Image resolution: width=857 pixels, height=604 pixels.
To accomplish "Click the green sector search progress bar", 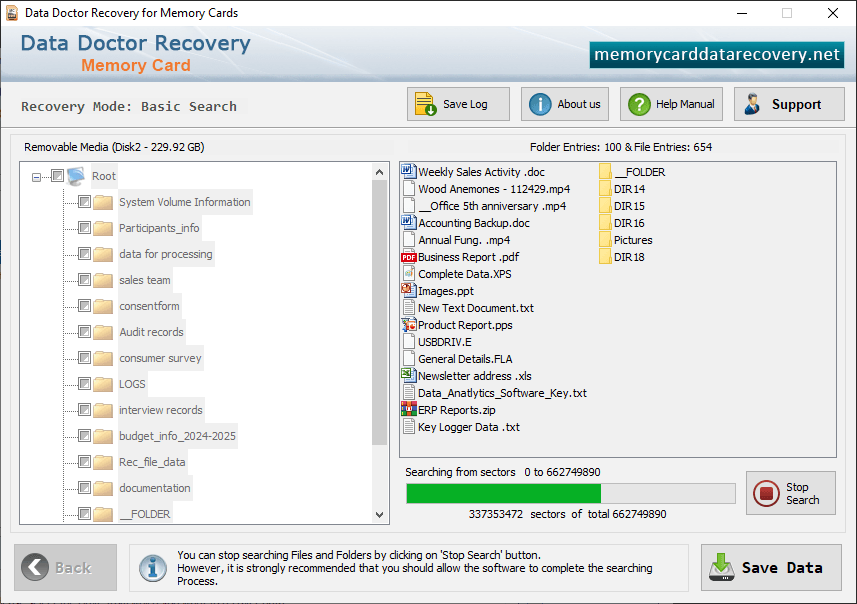I will [571, 494].
